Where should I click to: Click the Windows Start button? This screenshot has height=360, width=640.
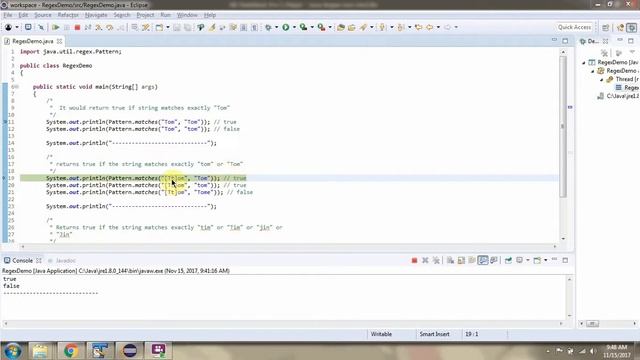(13, 351)
